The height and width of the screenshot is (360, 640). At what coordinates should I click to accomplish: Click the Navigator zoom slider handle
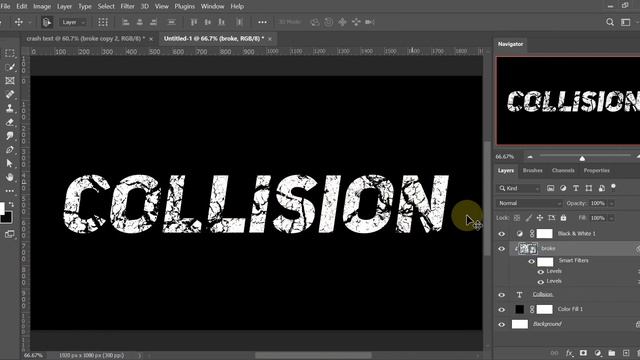[x=582, y=158]
